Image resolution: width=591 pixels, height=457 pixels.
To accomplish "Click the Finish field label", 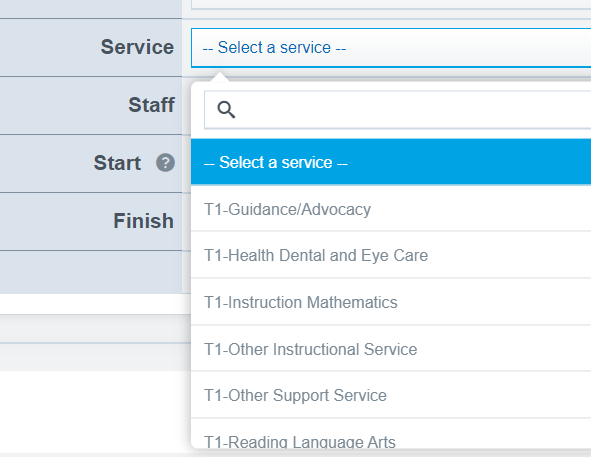I will (144, 221).
